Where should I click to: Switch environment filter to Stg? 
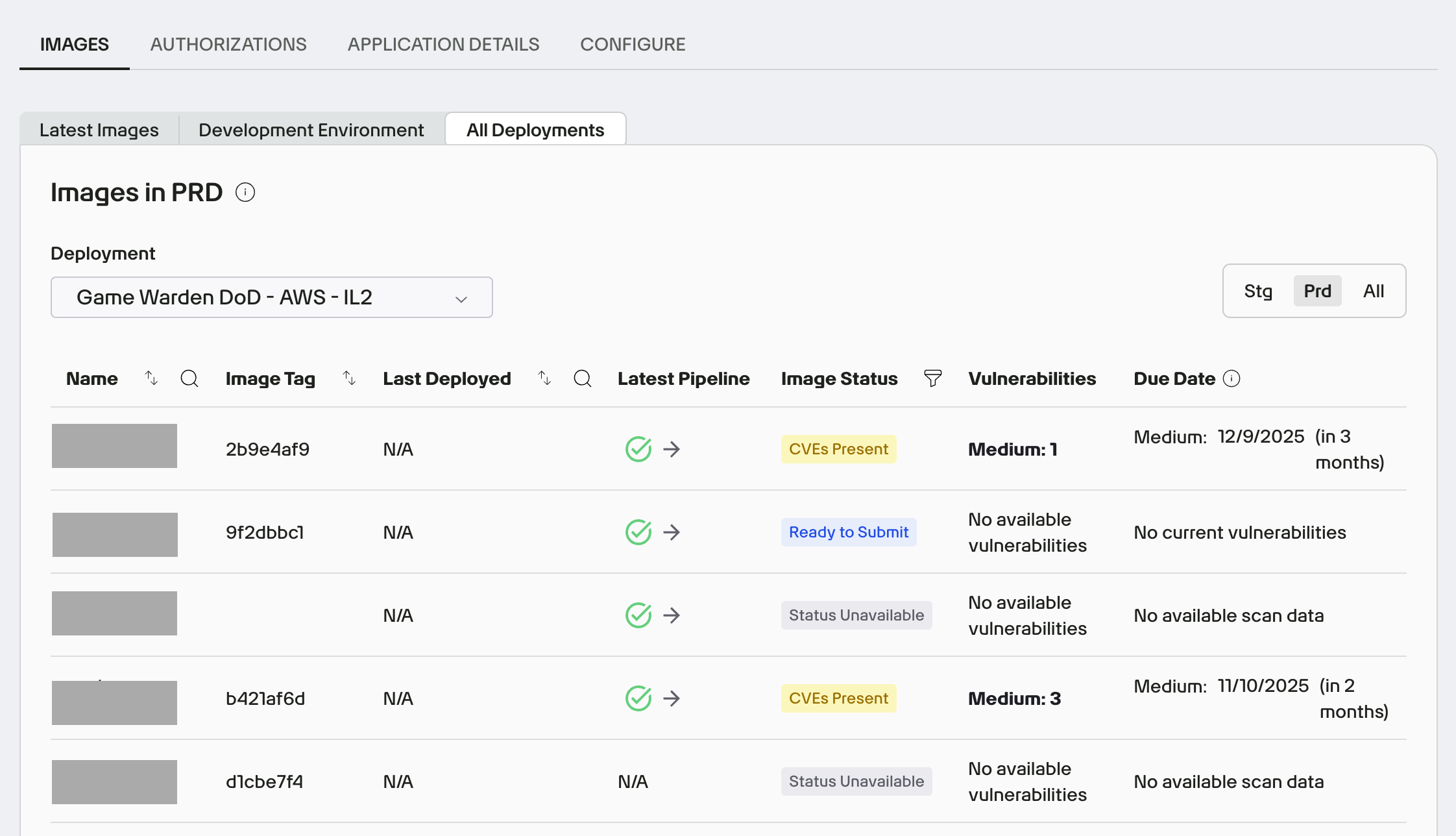(1258, 291)
